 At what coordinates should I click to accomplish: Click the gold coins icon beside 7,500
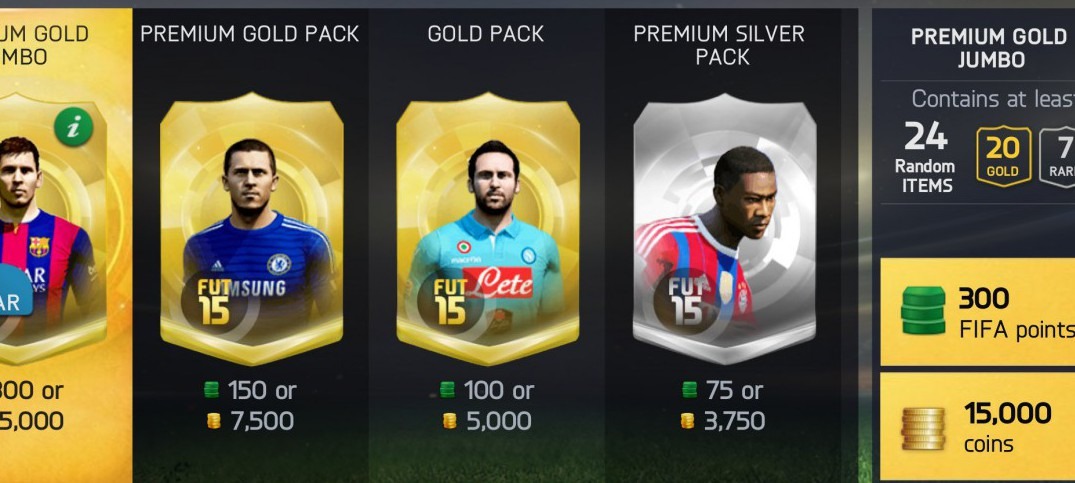pos(214,421)
